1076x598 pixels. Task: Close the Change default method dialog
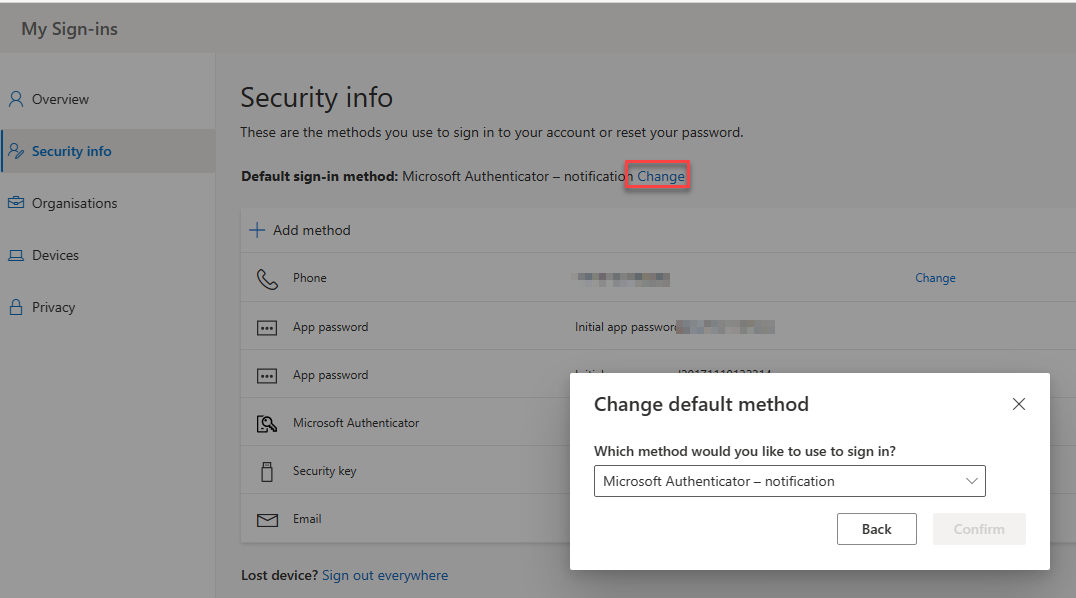1019,404
